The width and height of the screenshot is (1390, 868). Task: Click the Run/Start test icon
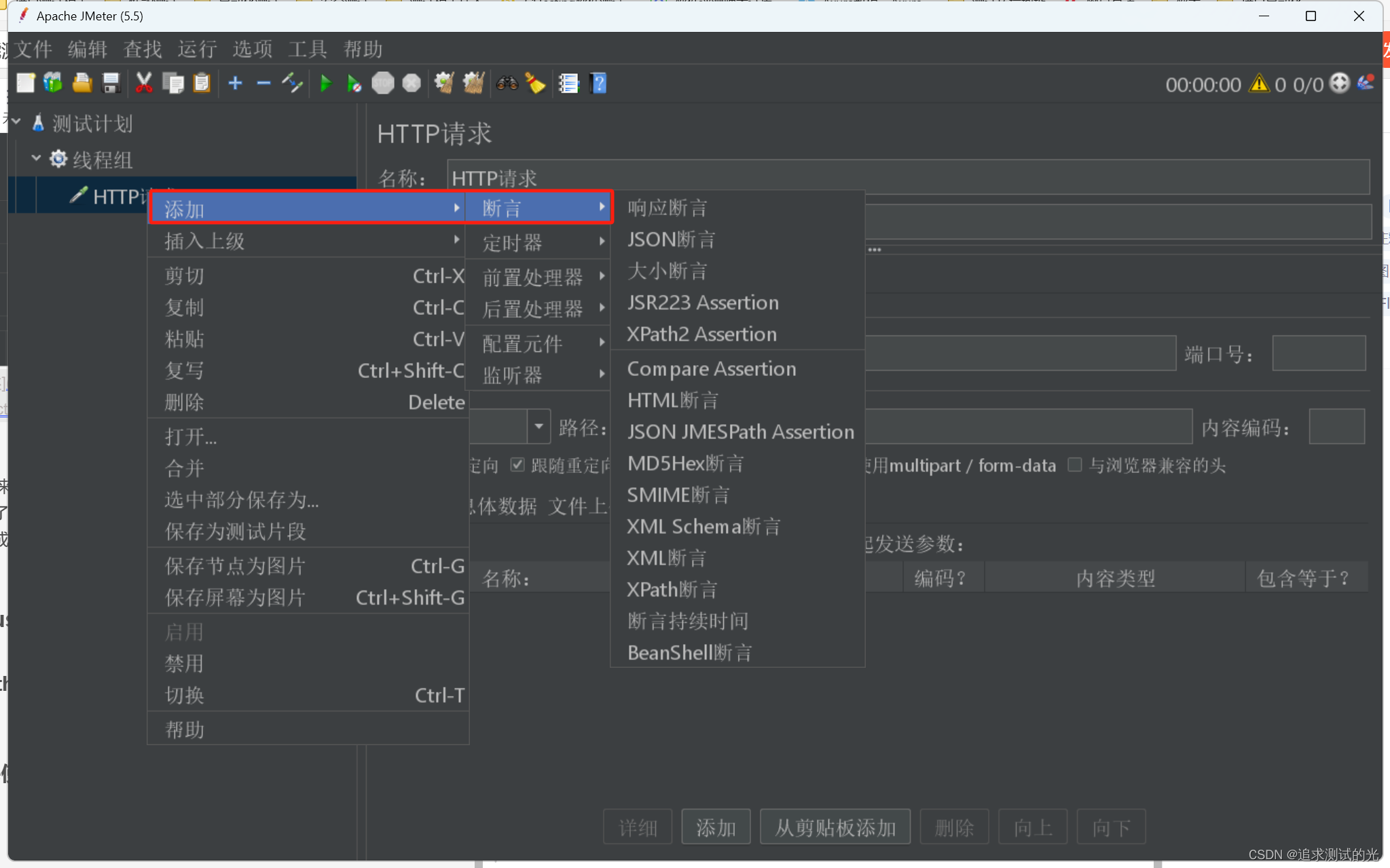(326, 83)
